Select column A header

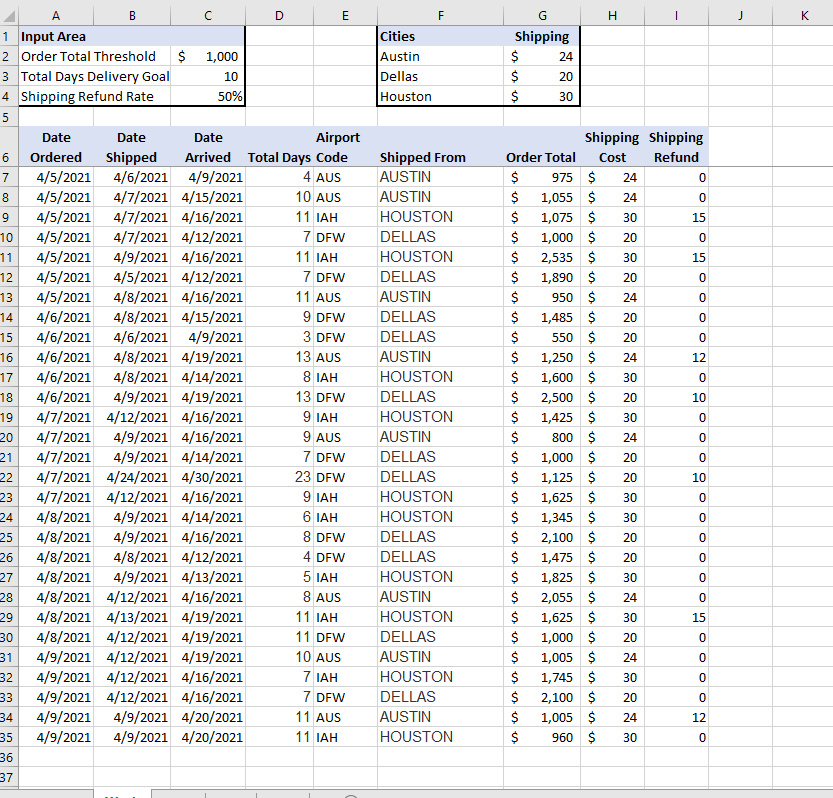pyautogui.click(x=56, y=16)
